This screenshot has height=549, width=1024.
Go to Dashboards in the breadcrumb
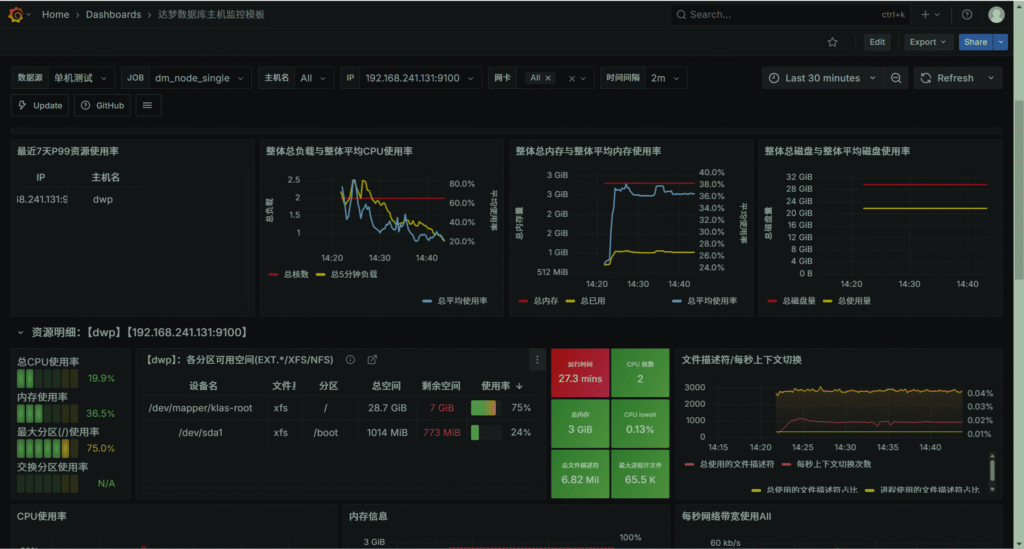coord(113,15)
